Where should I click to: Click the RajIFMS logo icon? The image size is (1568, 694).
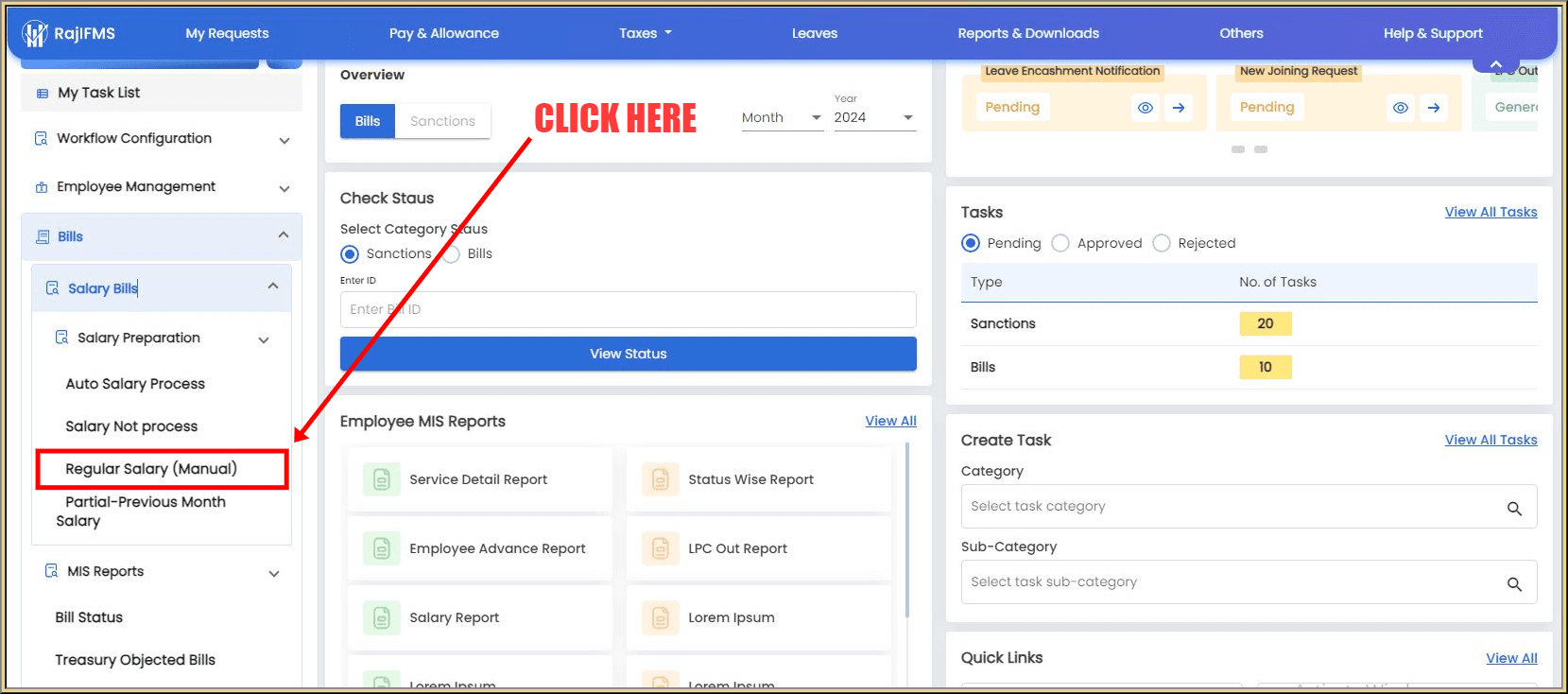(35, 34)
